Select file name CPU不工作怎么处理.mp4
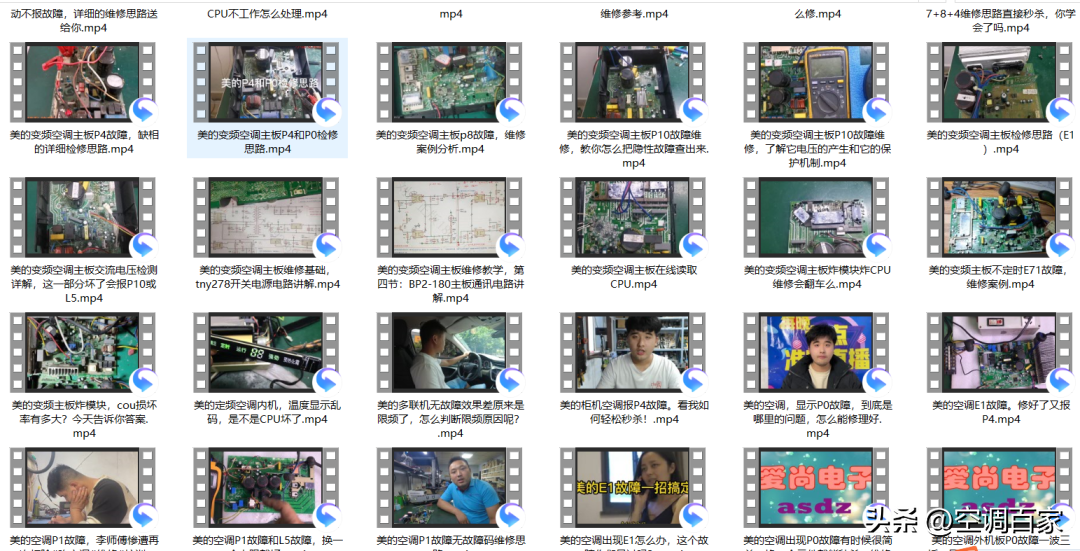Image resolution: width=1080 pixels, height=551 pixels. point(267,13)
